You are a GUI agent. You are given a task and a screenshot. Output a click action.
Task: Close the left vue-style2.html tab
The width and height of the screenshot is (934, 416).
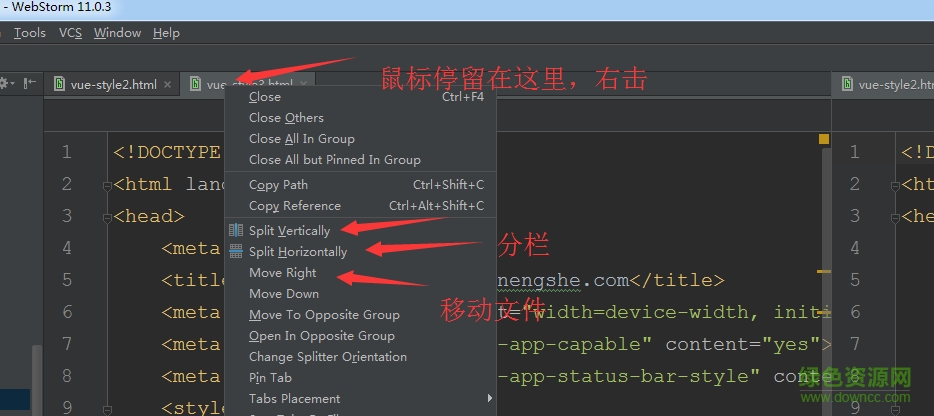[x=167, y=85]
